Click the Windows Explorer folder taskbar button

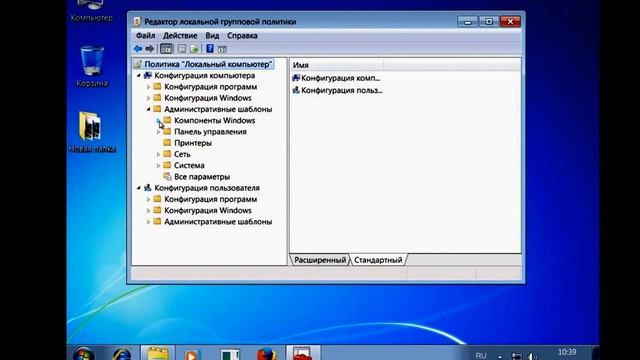[158, 353]
